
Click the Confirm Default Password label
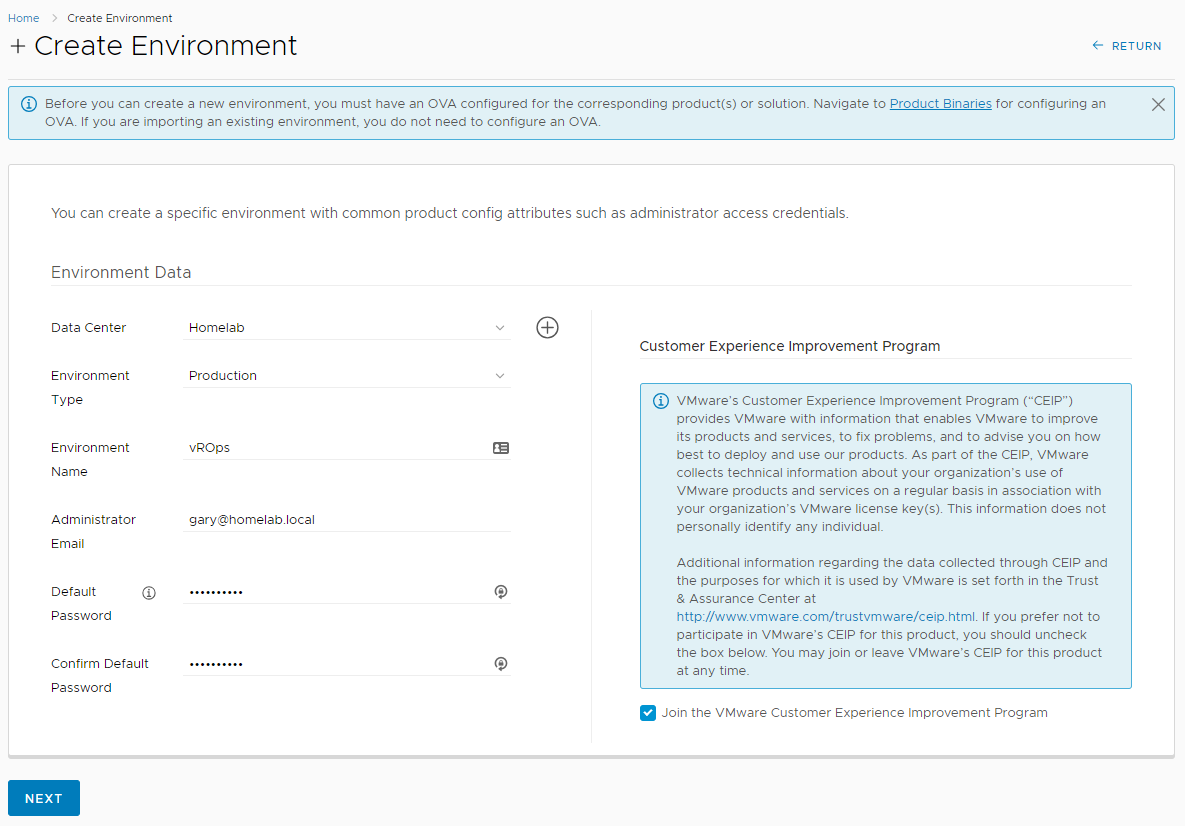[x=100, y=676]
